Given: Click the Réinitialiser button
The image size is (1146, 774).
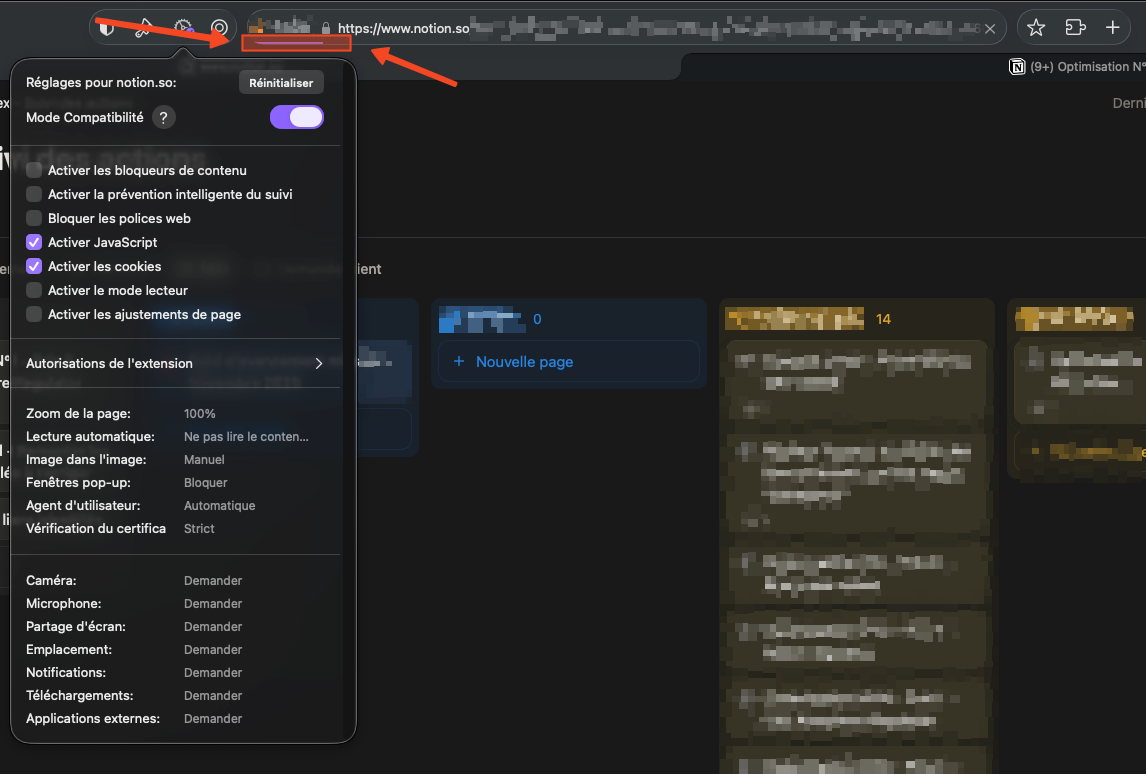Looking at the screenshot, I should click(x=281, y=83).
